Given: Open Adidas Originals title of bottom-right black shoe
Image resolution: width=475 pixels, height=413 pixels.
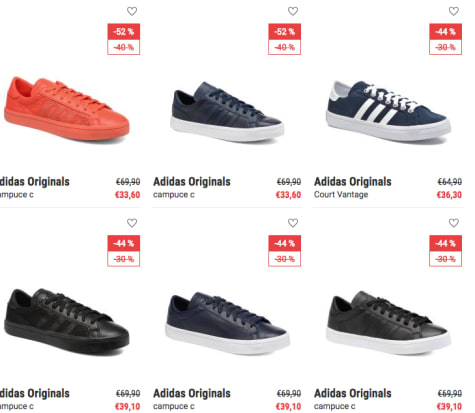Looking at the screenshot, I should [x=353, y=393].
